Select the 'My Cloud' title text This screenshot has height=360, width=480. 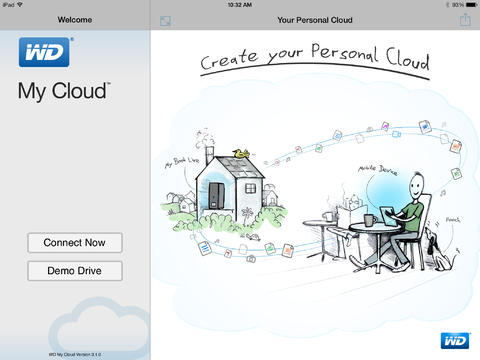tap(64, 91)
